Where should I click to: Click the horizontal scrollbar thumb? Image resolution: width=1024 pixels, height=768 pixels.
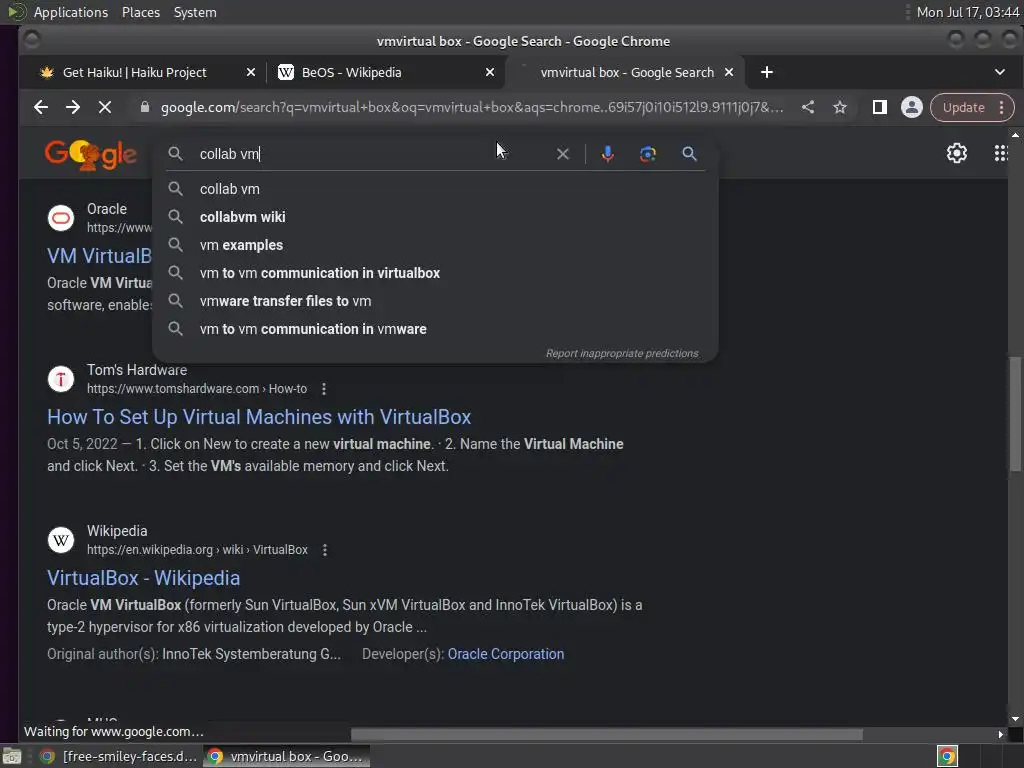[x=607, y=735]
